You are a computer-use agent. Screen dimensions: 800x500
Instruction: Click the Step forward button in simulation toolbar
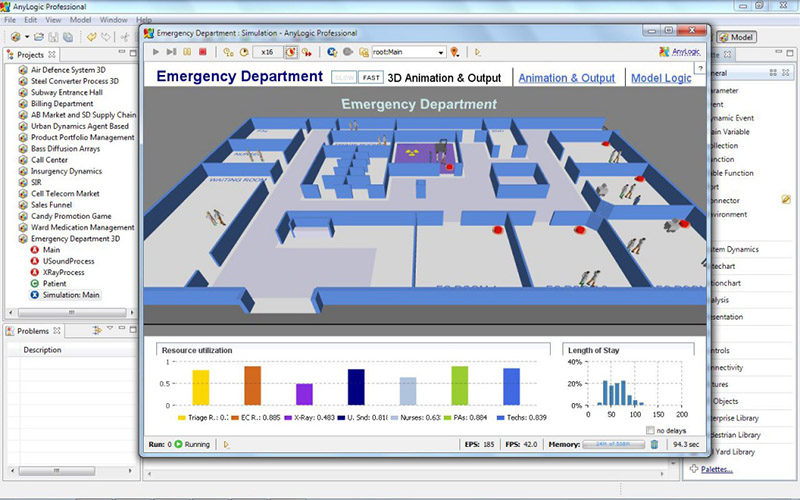pyautogui.click(x=171, y=52)
